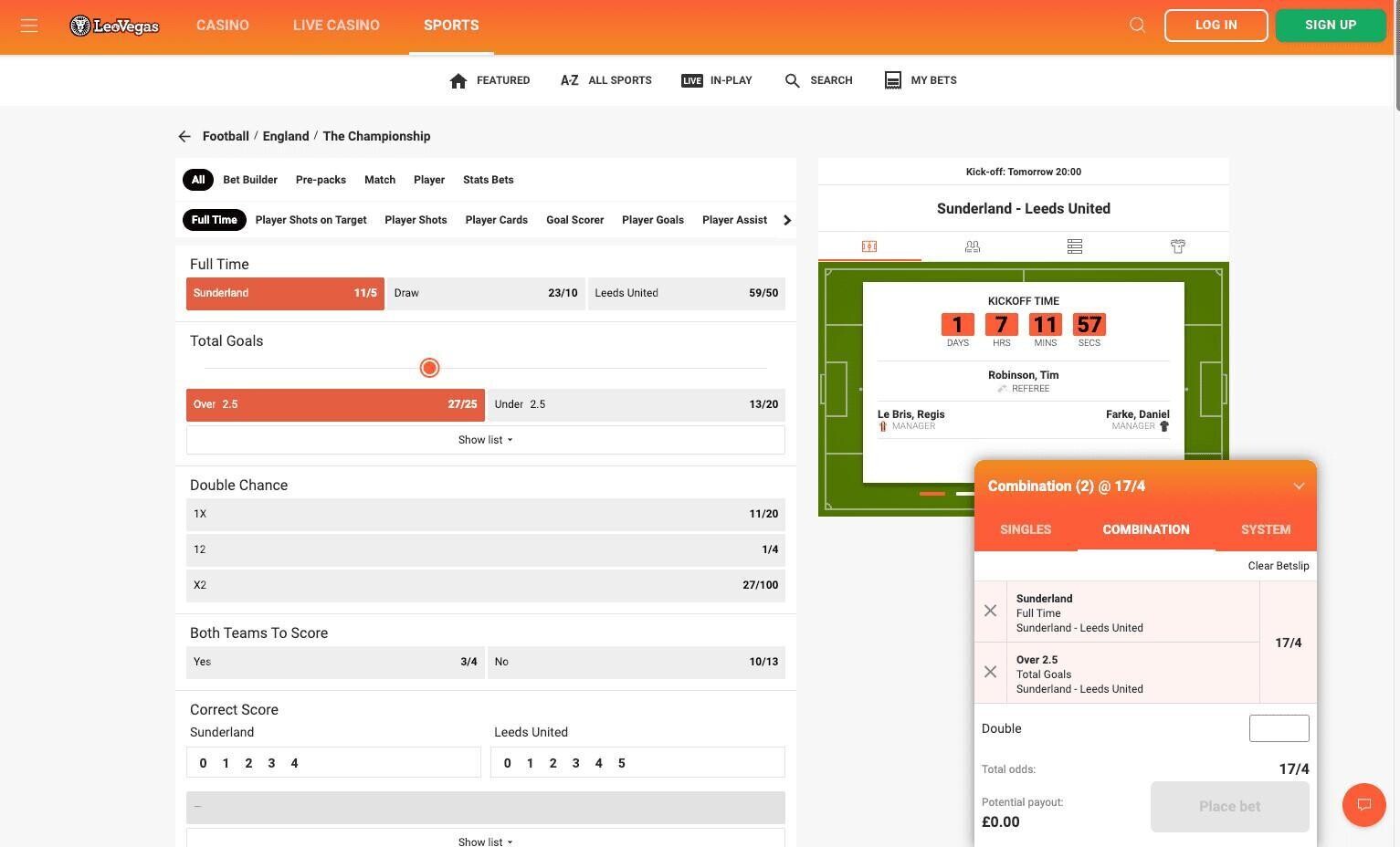
Task: Click the Log In button
Action: [1216, 26]
